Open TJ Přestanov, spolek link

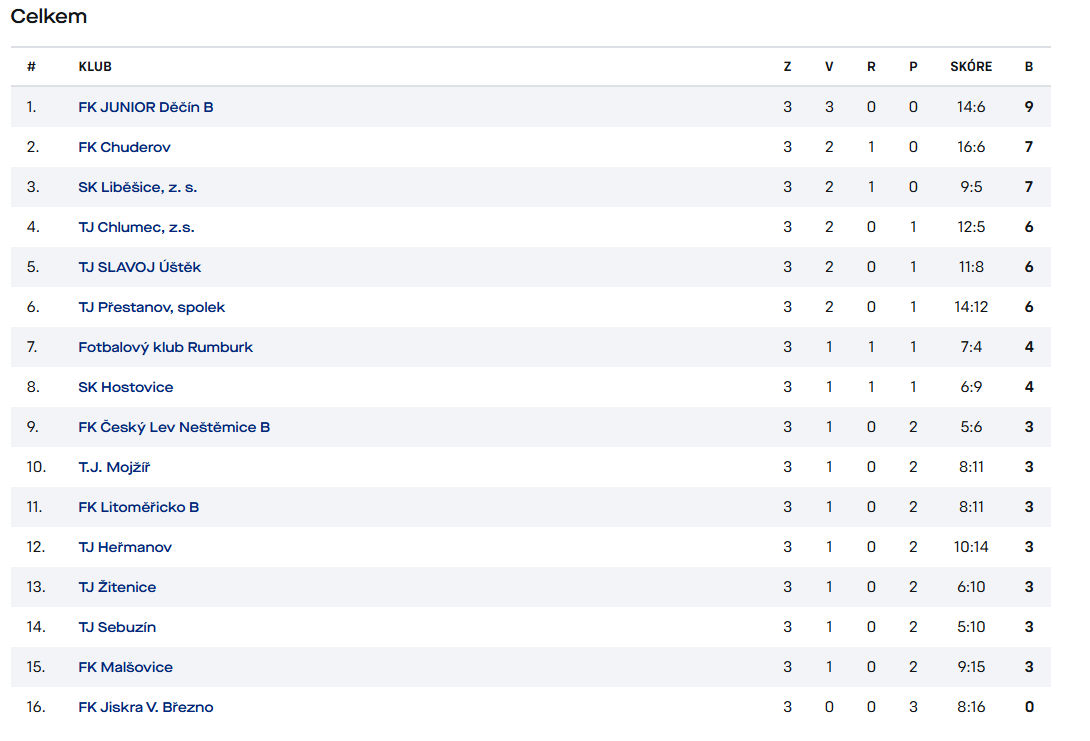[152, 307]
